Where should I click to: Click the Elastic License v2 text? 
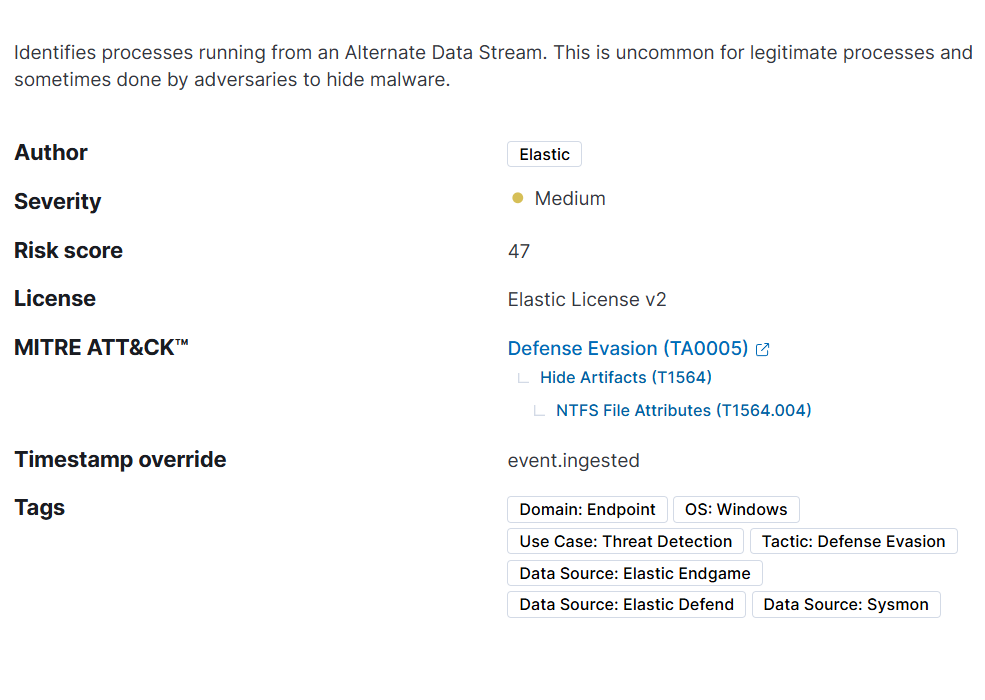click(x=587, y=300)
